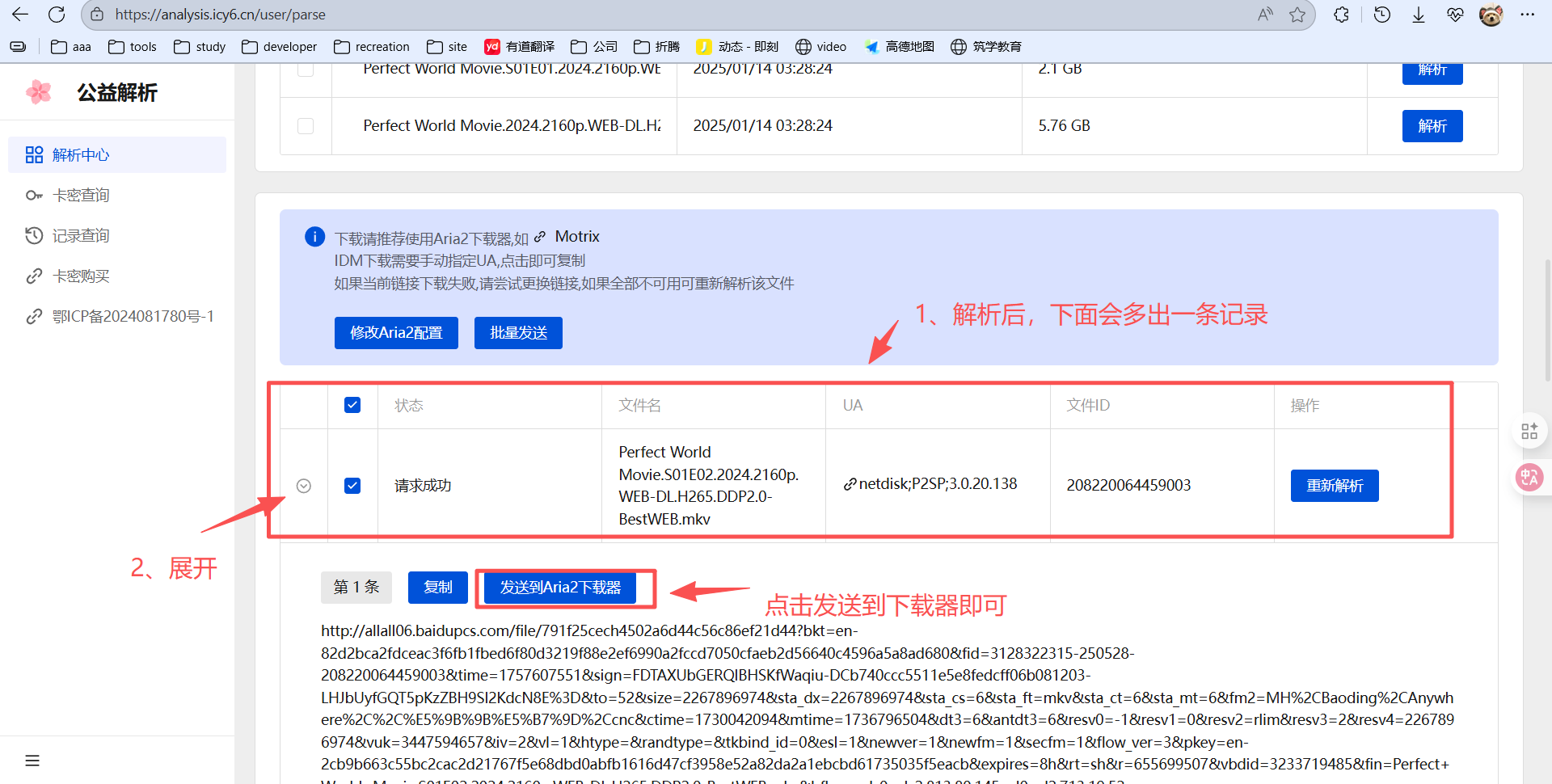Open browser downloads arrow icon

click(1419, 15)
